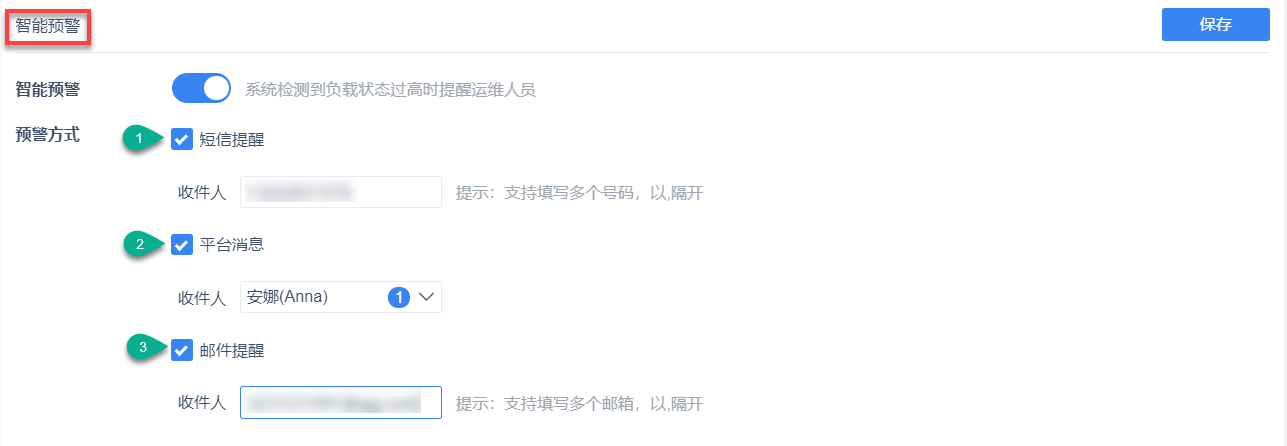This screenshot has height=446, width=1287.
Task: Toggle the 智能预警 switch off
Action: tap(202, 88)
